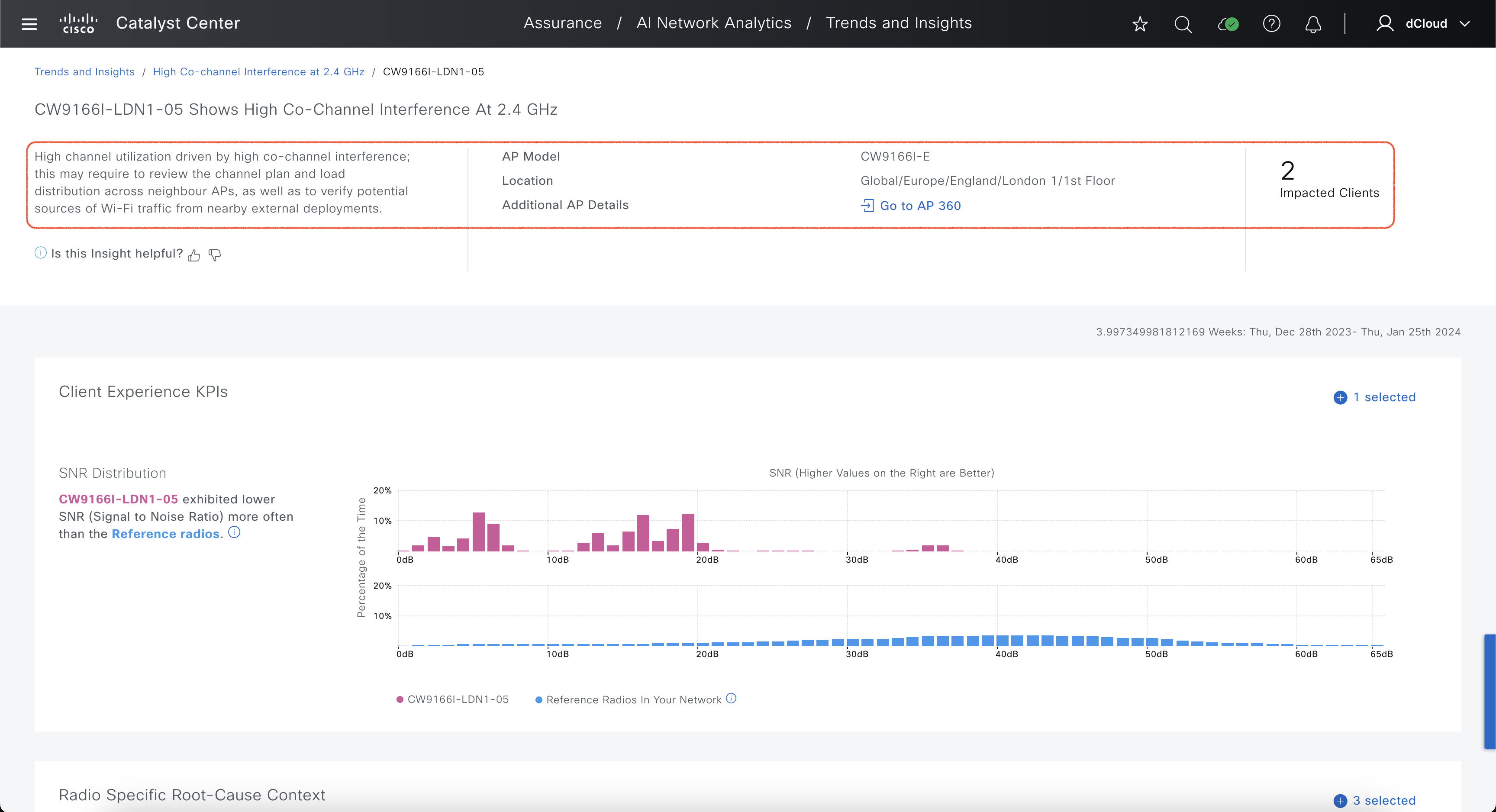This screenshot has height=812, width=1496.
Task: Click Assurance in the top path
Action: click(x=562, y=23)
